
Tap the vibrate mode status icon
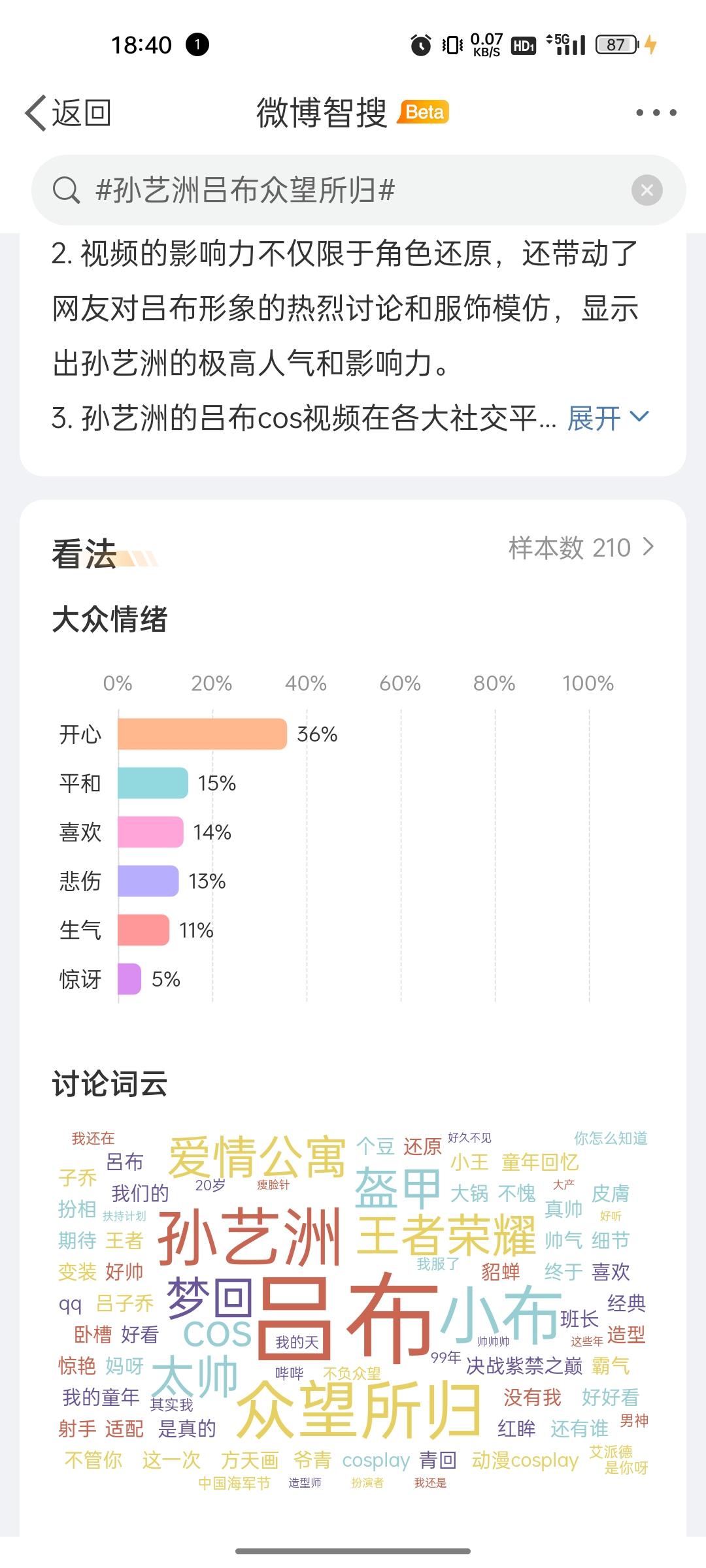(x=452, y=45)
